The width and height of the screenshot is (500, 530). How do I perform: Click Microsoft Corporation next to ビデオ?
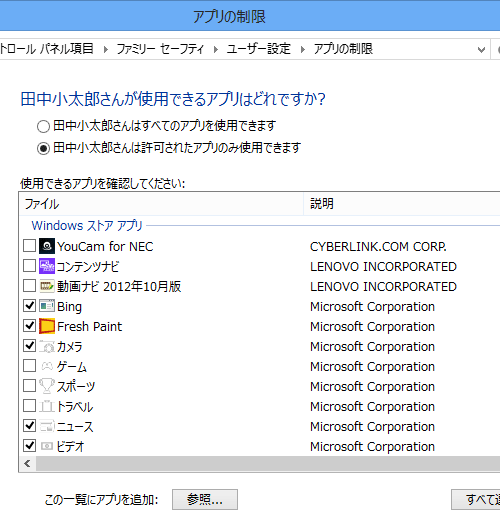click(x=372, y=447)
